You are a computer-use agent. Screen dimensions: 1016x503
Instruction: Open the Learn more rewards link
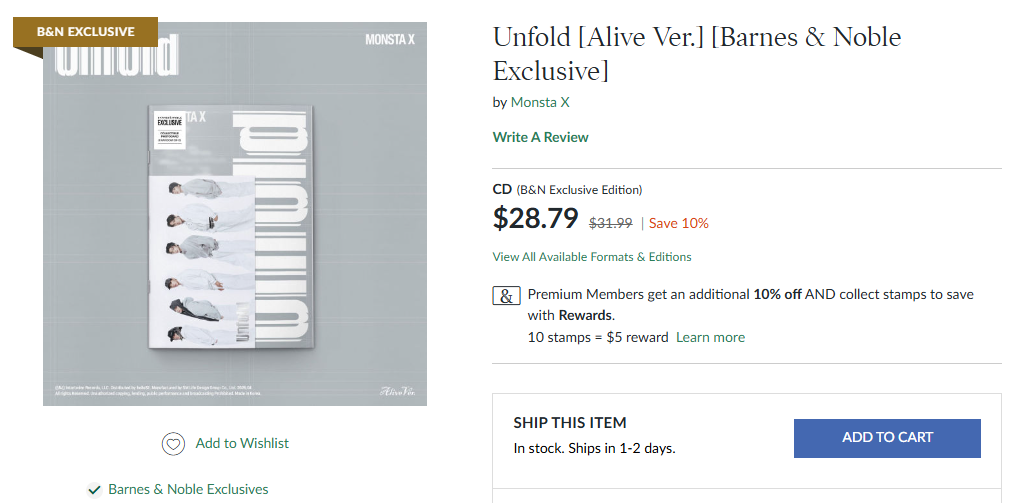710,337
